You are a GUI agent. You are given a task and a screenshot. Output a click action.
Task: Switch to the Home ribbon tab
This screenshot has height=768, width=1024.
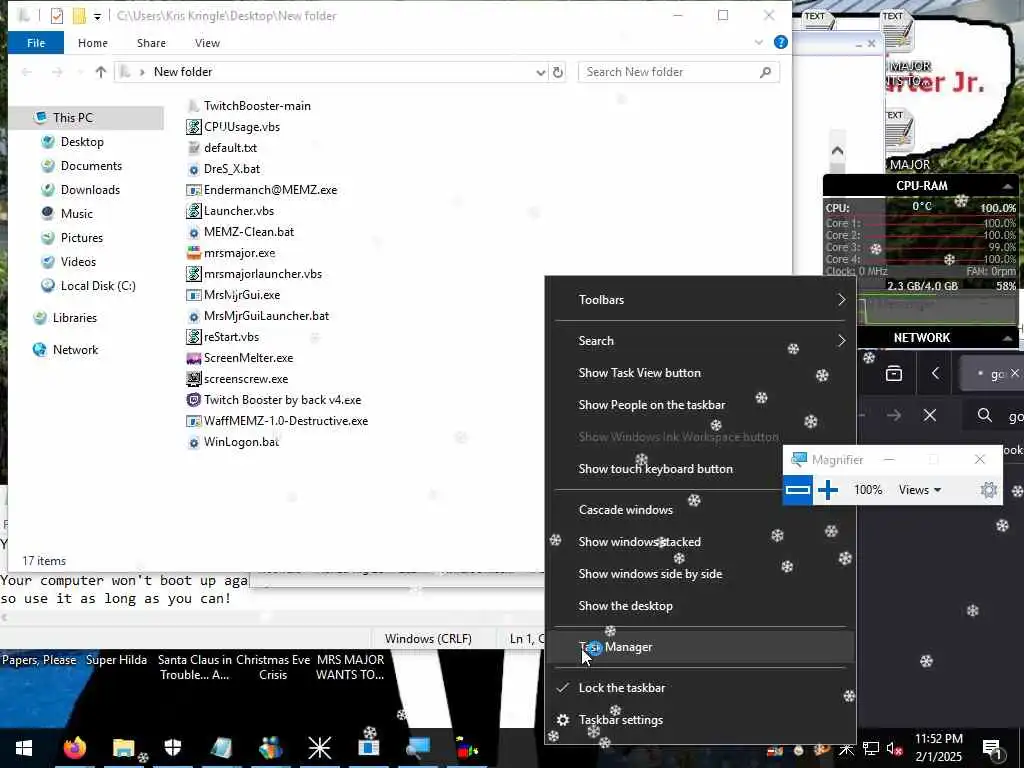(93, 43)
